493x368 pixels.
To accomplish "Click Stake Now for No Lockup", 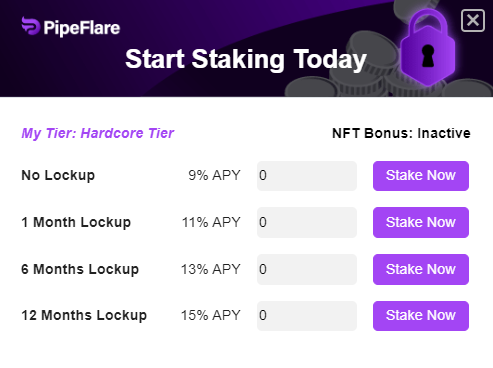I will point(421,176).
